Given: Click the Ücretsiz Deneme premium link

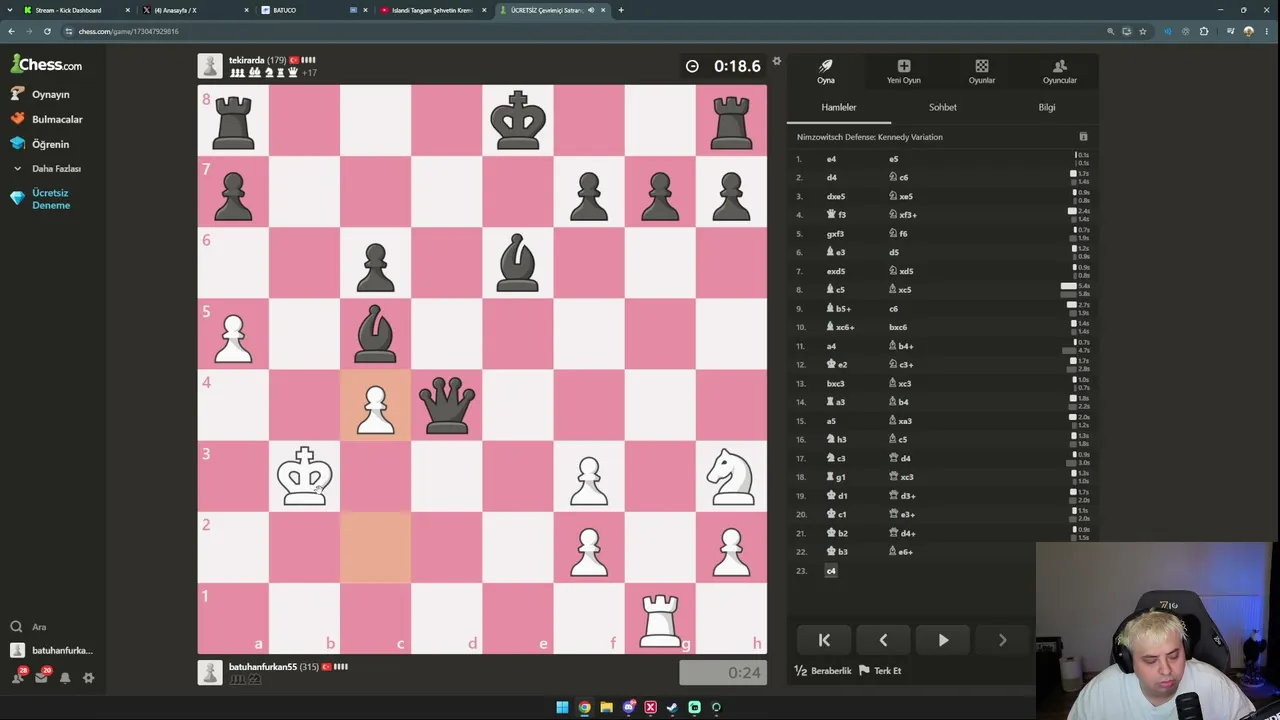Looking at the screenshot, I should click(50, 199).
